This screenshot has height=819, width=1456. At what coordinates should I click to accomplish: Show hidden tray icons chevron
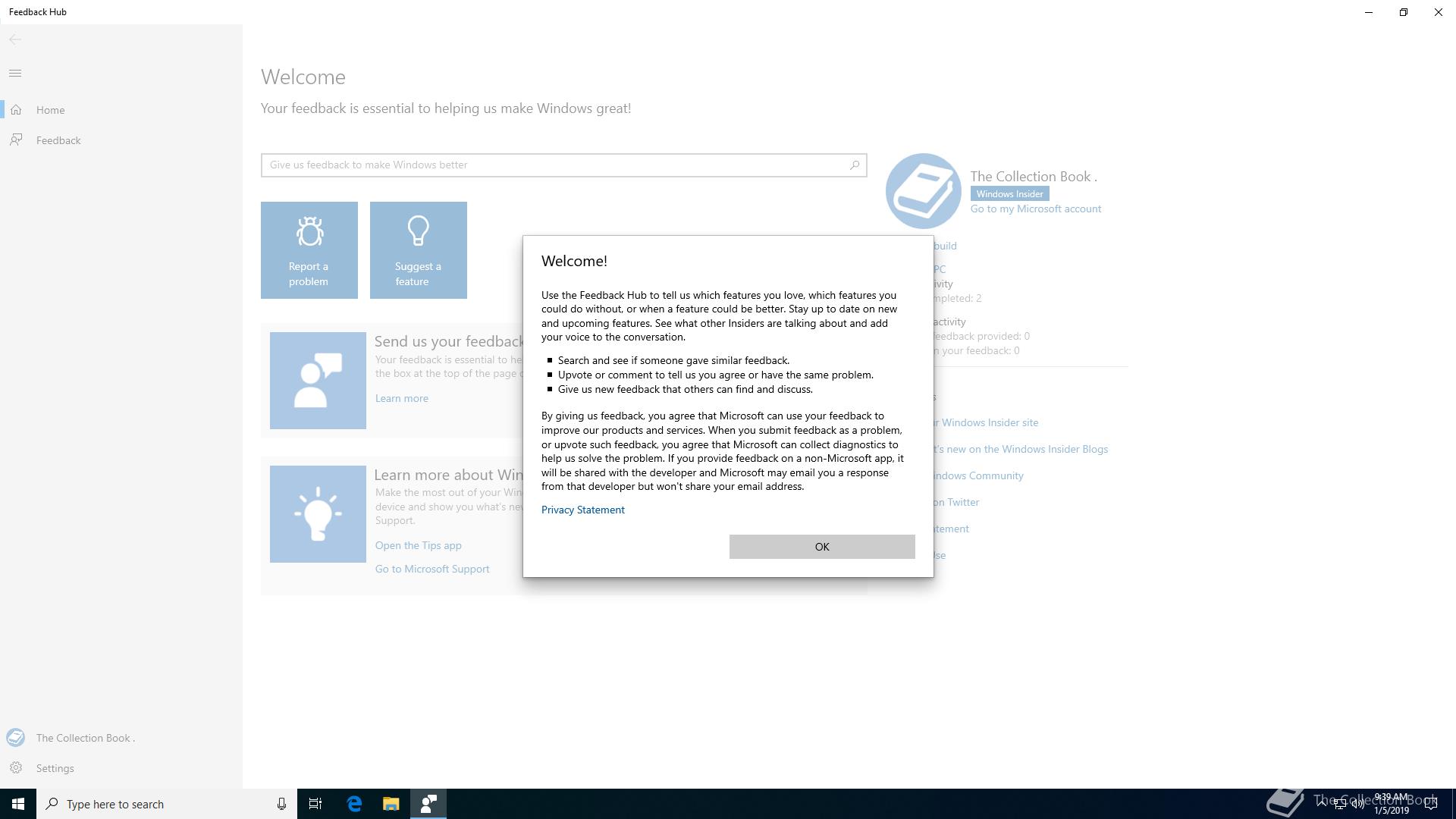point(1321,804)
